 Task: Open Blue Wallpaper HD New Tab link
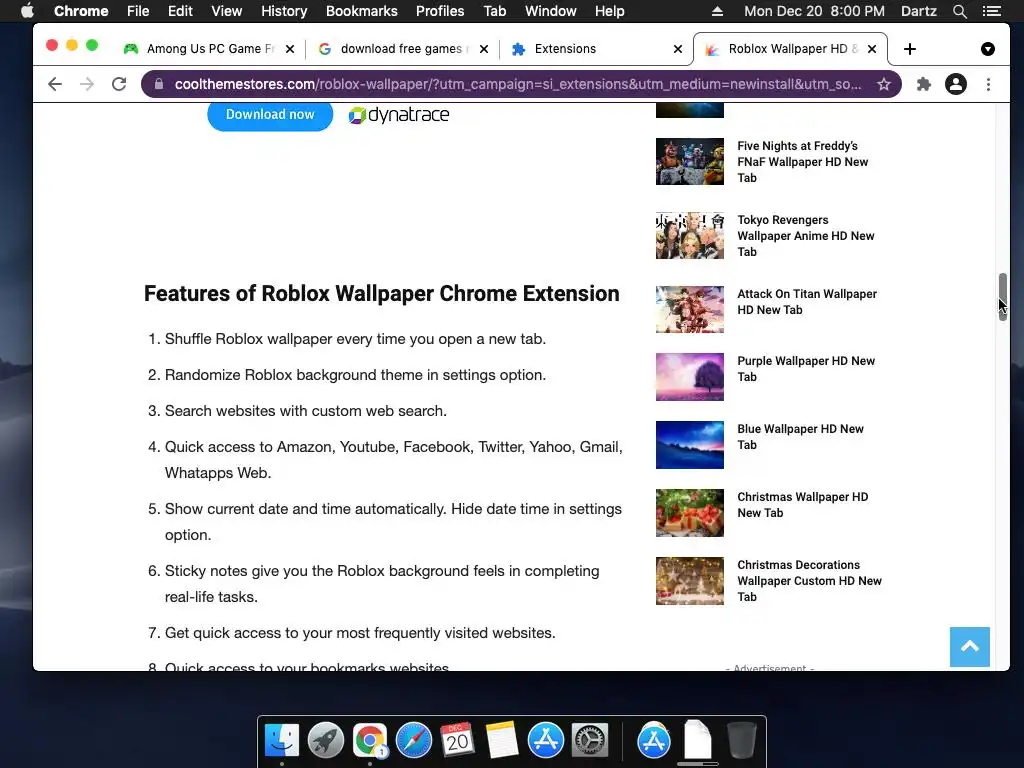click(801, 437)
